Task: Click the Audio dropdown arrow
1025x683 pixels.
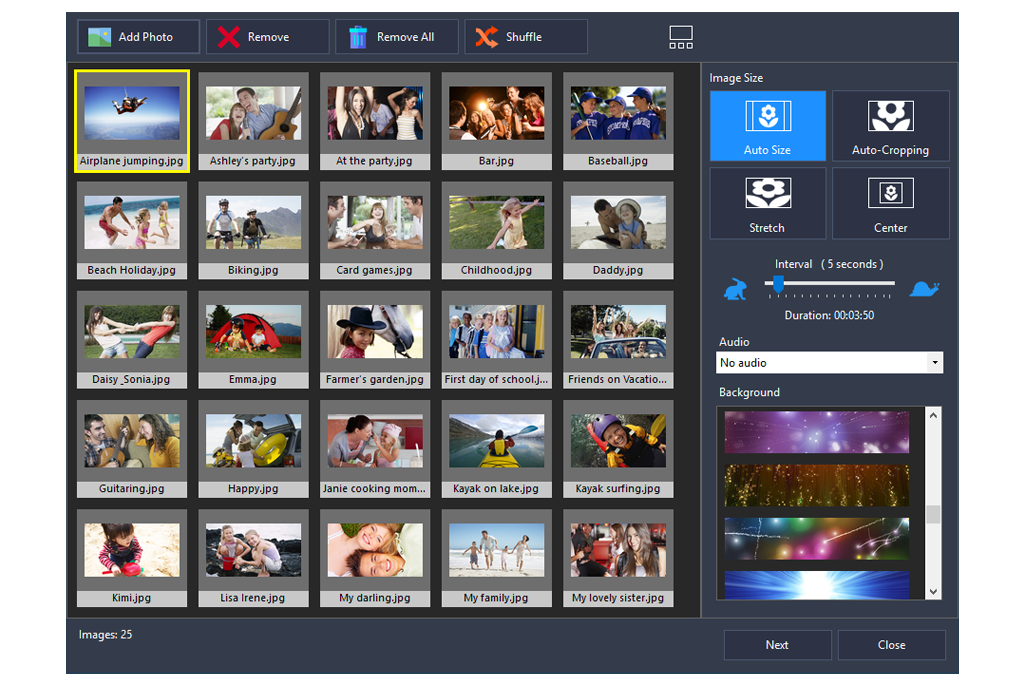Action: 936,362
